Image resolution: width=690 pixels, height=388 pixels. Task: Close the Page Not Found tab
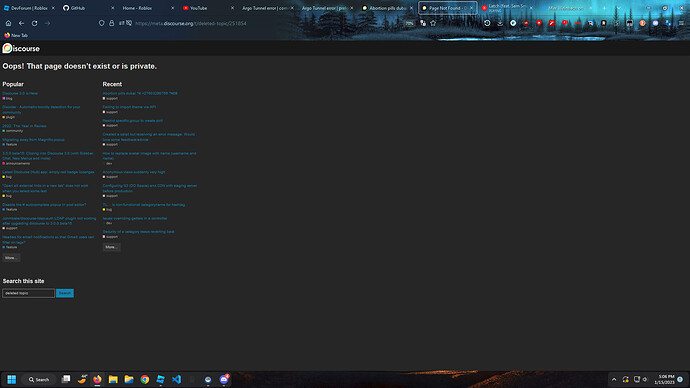coord(471,8)
